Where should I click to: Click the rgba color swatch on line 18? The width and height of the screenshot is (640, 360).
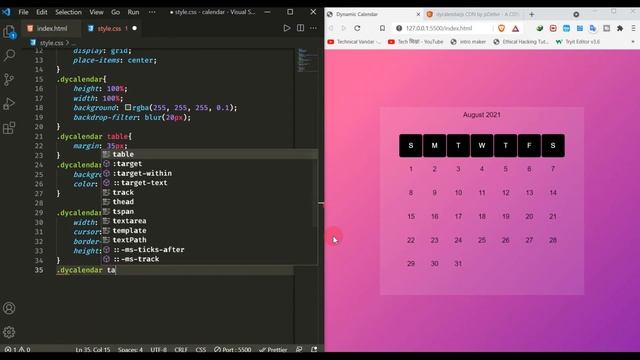[x=128, y=107]
